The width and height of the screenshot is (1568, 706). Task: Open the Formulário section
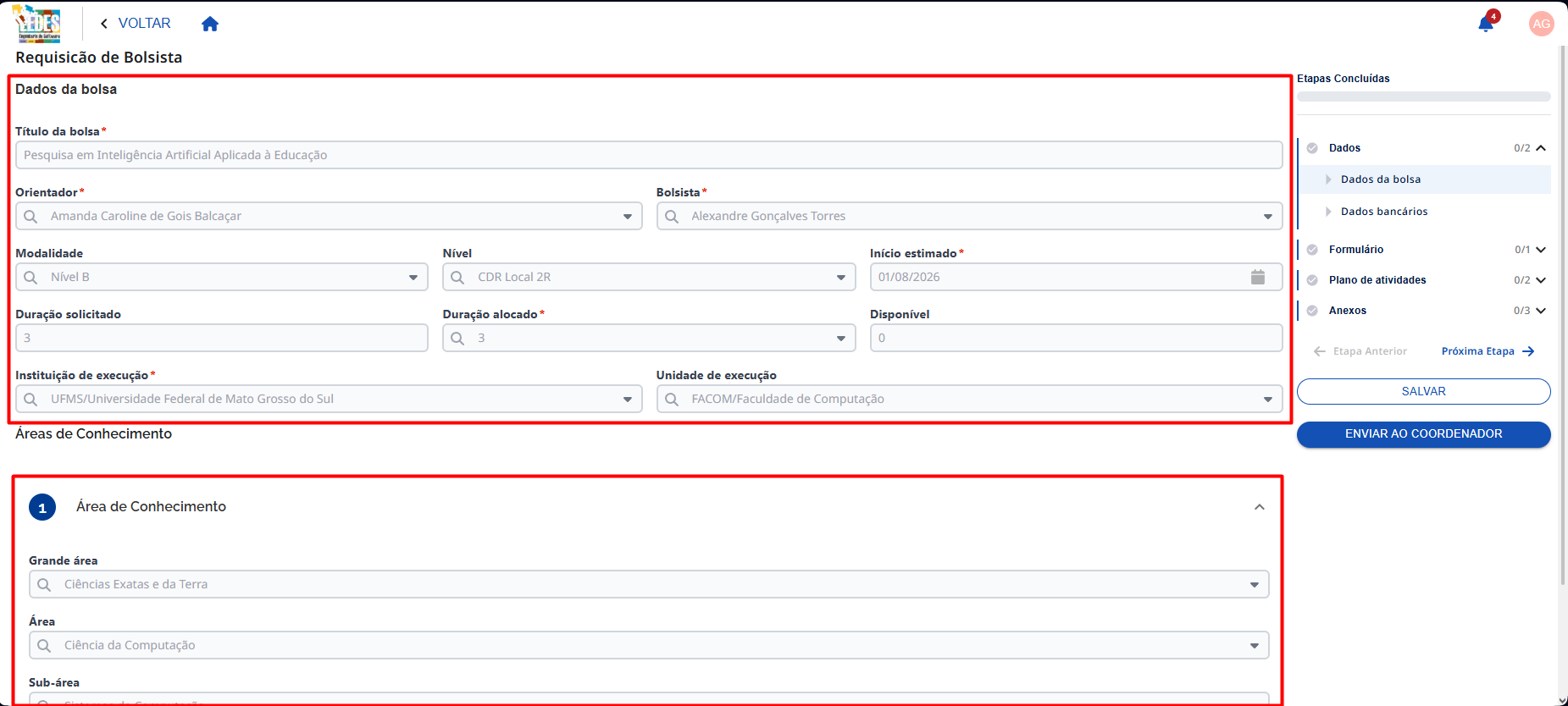[x=1356, y=250]
